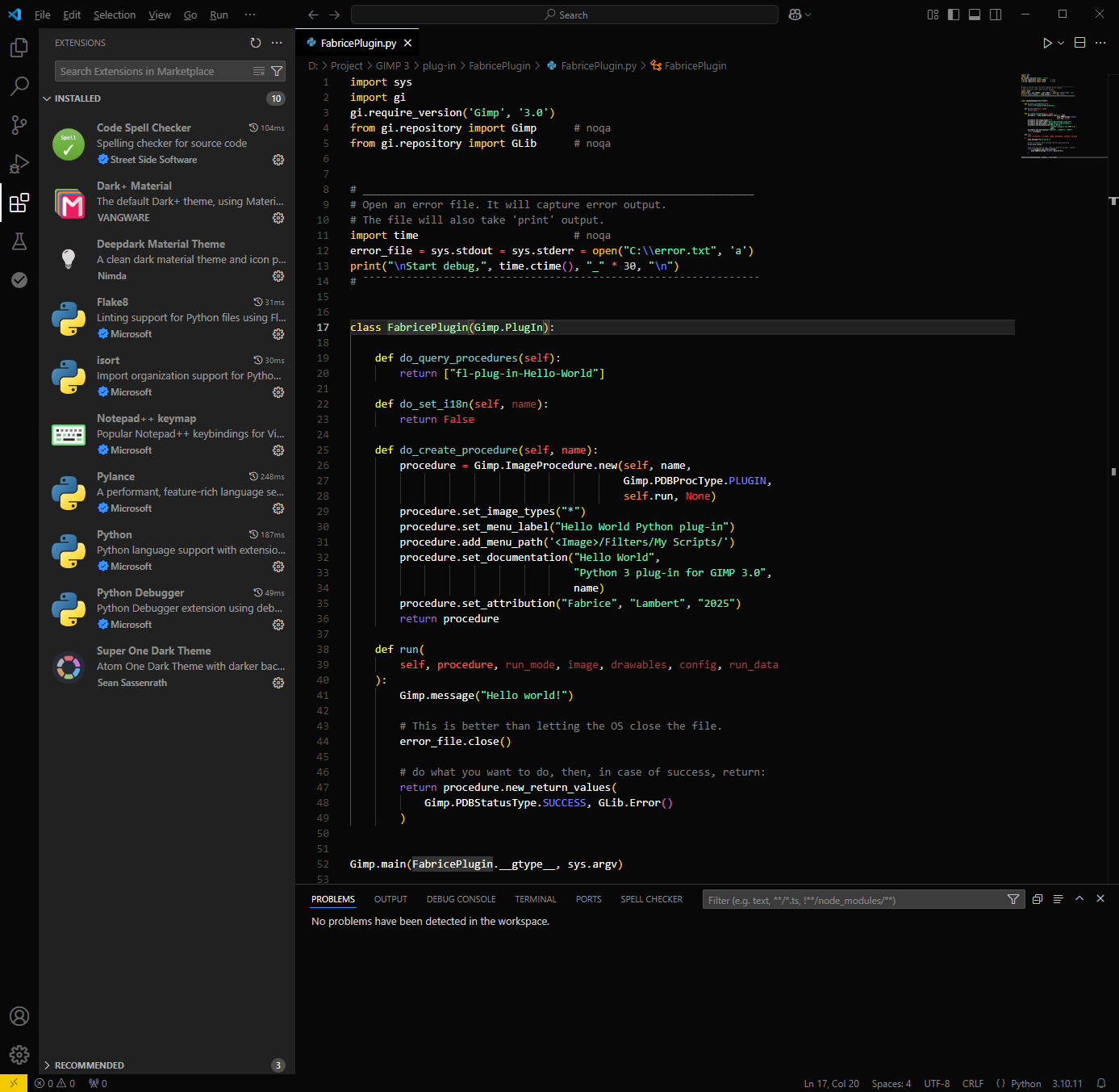The width and height of the screenshot is (1119, 1092).
Task: Split the editor to the right
Action: [1079, 43]
